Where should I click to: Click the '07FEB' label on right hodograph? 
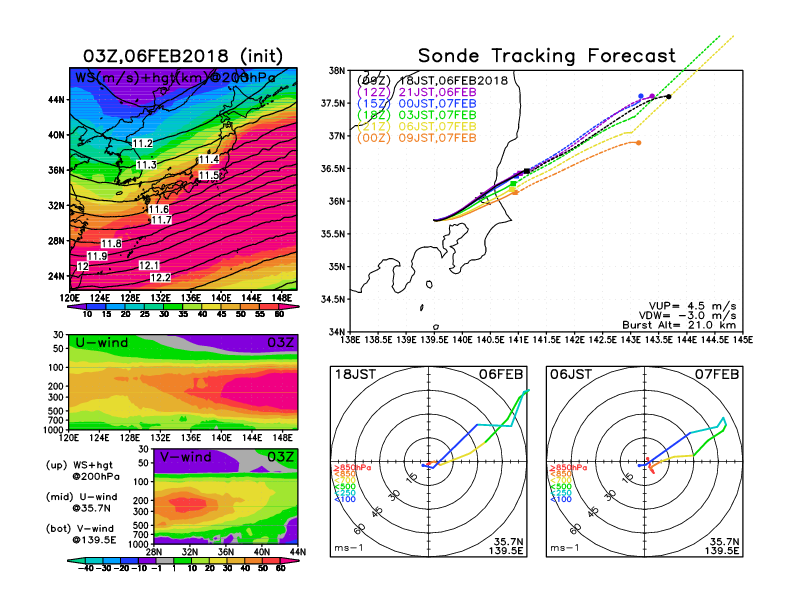[x=717, y=374]
